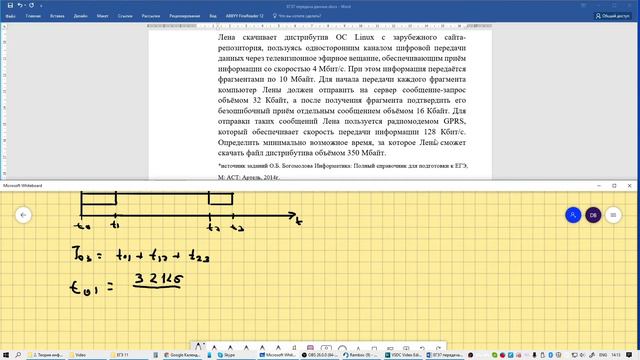
Task: Click the taskbar search magnifier icon
Action: [18, 355]
